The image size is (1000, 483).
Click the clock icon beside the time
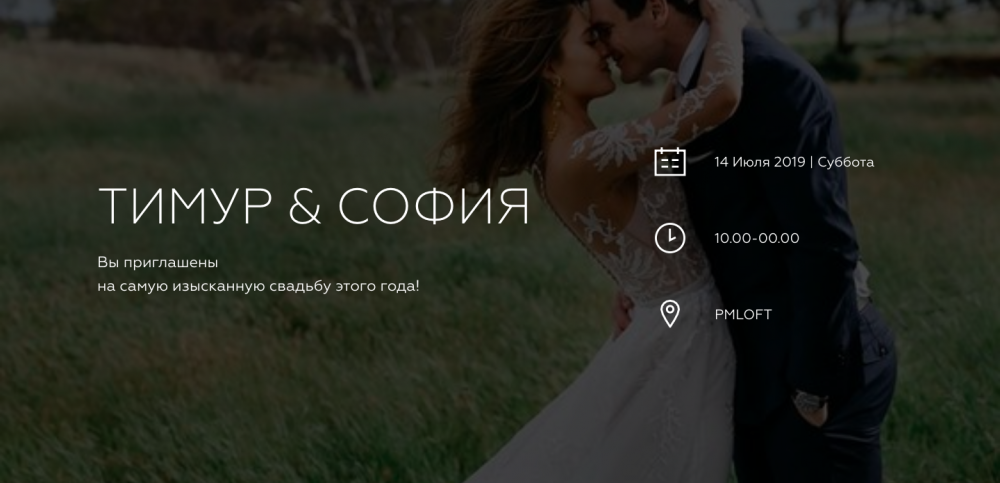pos(670,238)
